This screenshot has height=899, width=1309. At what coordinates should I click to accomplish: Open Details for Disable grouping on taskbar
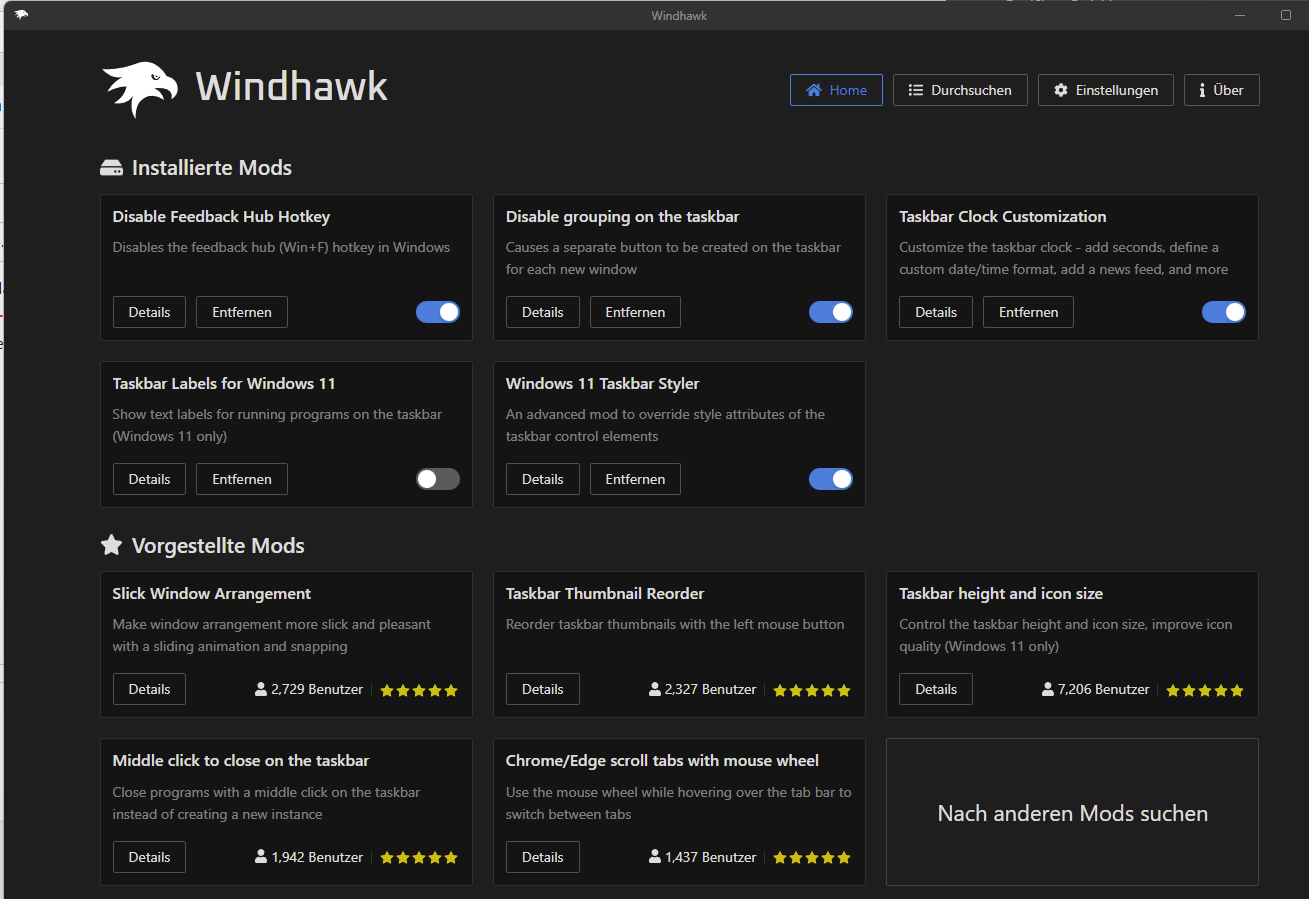[x=543, y=312]
